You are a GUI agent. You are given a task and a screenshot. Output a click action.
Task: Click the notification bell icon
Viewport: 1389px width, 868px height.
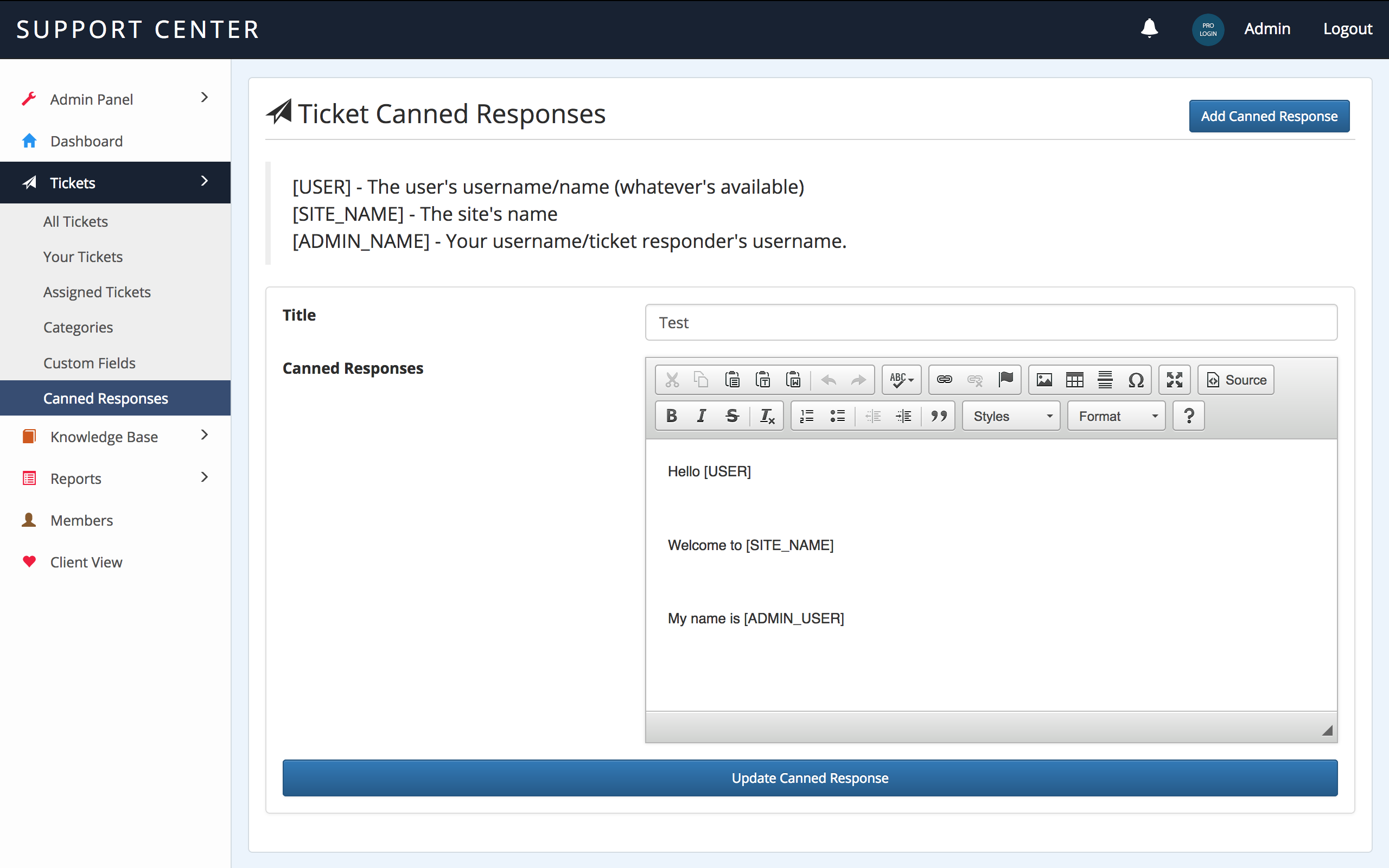click(x=1149, y=28)
